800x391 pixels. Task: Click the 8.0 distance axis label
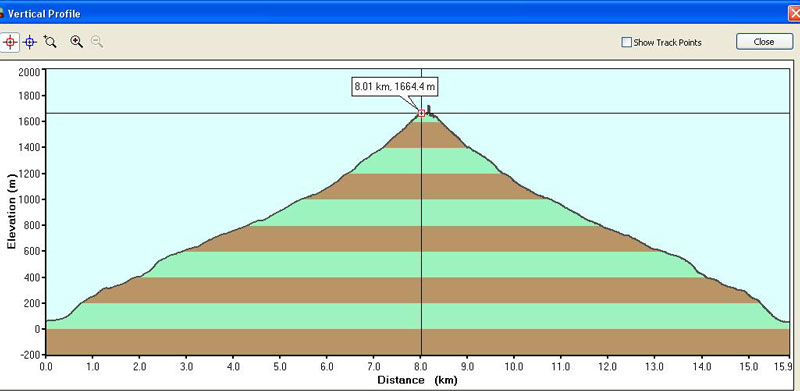point(420,366)
